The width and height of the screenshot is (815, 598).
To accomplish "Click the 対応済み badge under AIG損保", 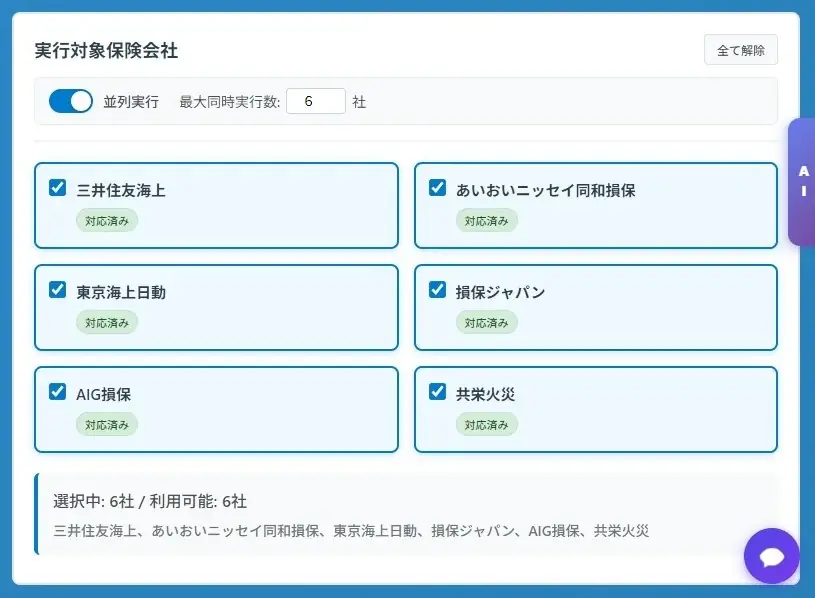I will [107, 424].
